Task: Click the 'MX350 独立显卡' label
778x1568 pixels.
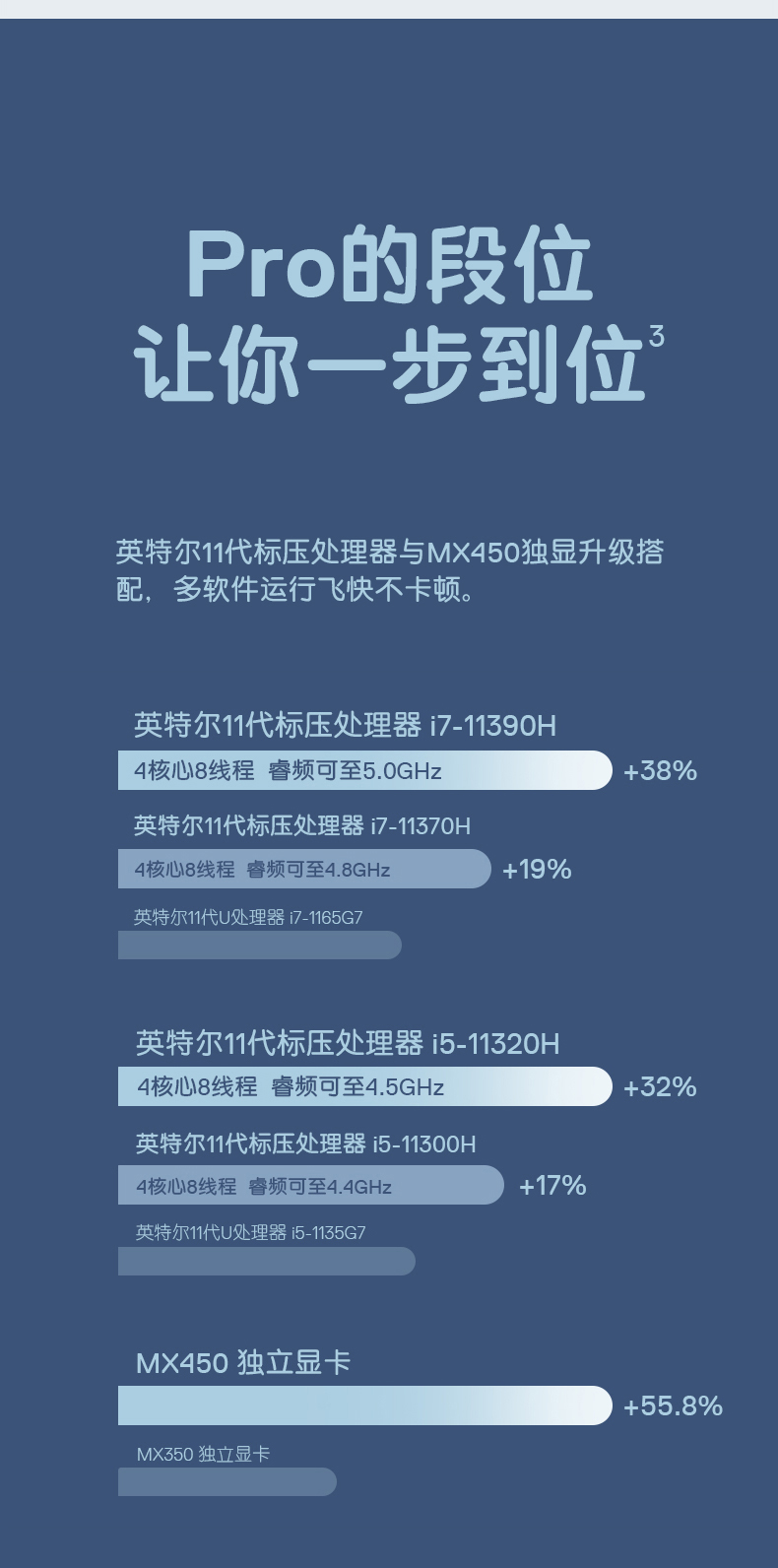Action: click(203, 1454)
